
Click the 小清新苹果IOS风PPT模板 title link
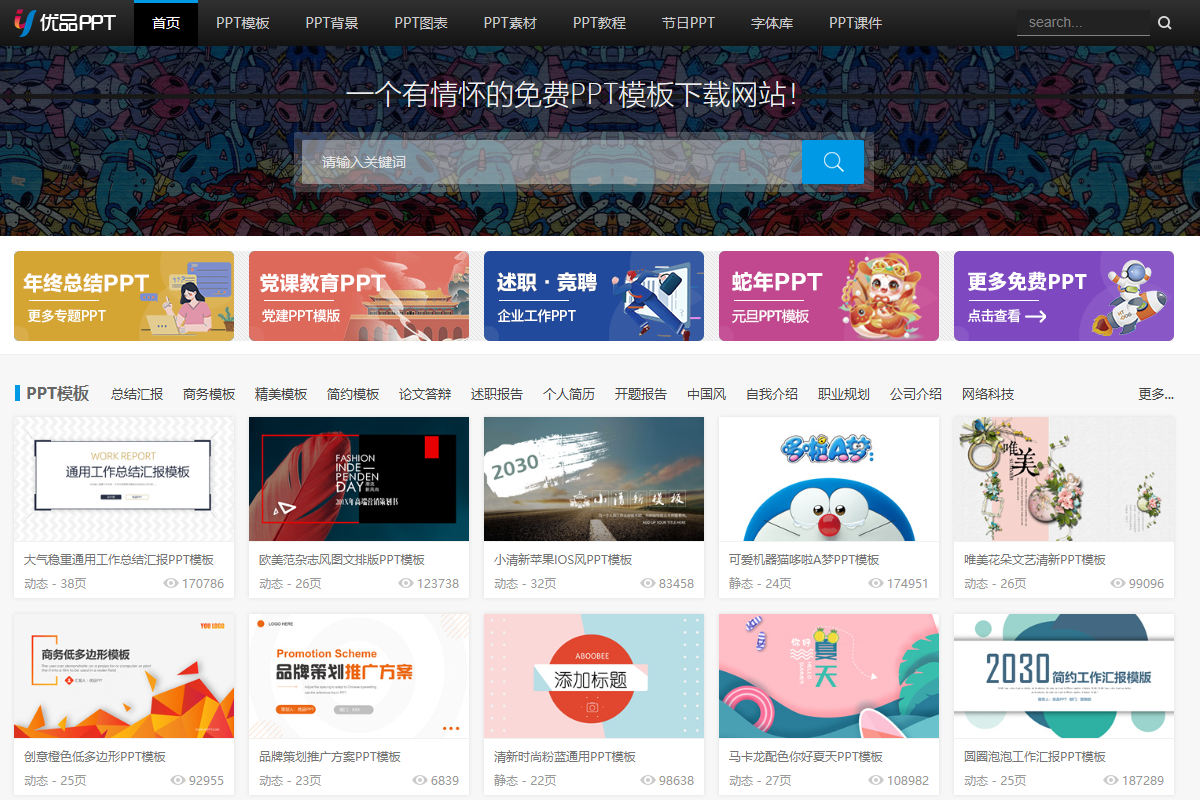coord(563,560)
